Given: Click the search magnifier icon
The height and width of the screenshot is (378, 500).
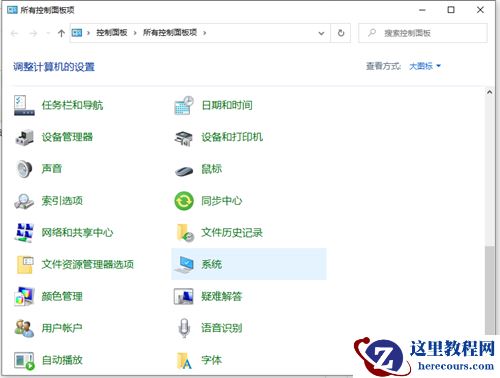Looking at the screenshot, I should [372, 33].
